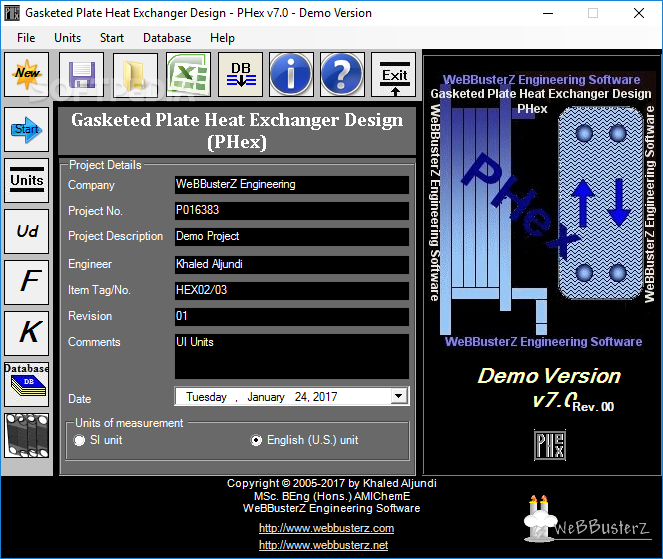Visit http://www.webbusterz.com link
663x559 pixels.
click(326, 528)
